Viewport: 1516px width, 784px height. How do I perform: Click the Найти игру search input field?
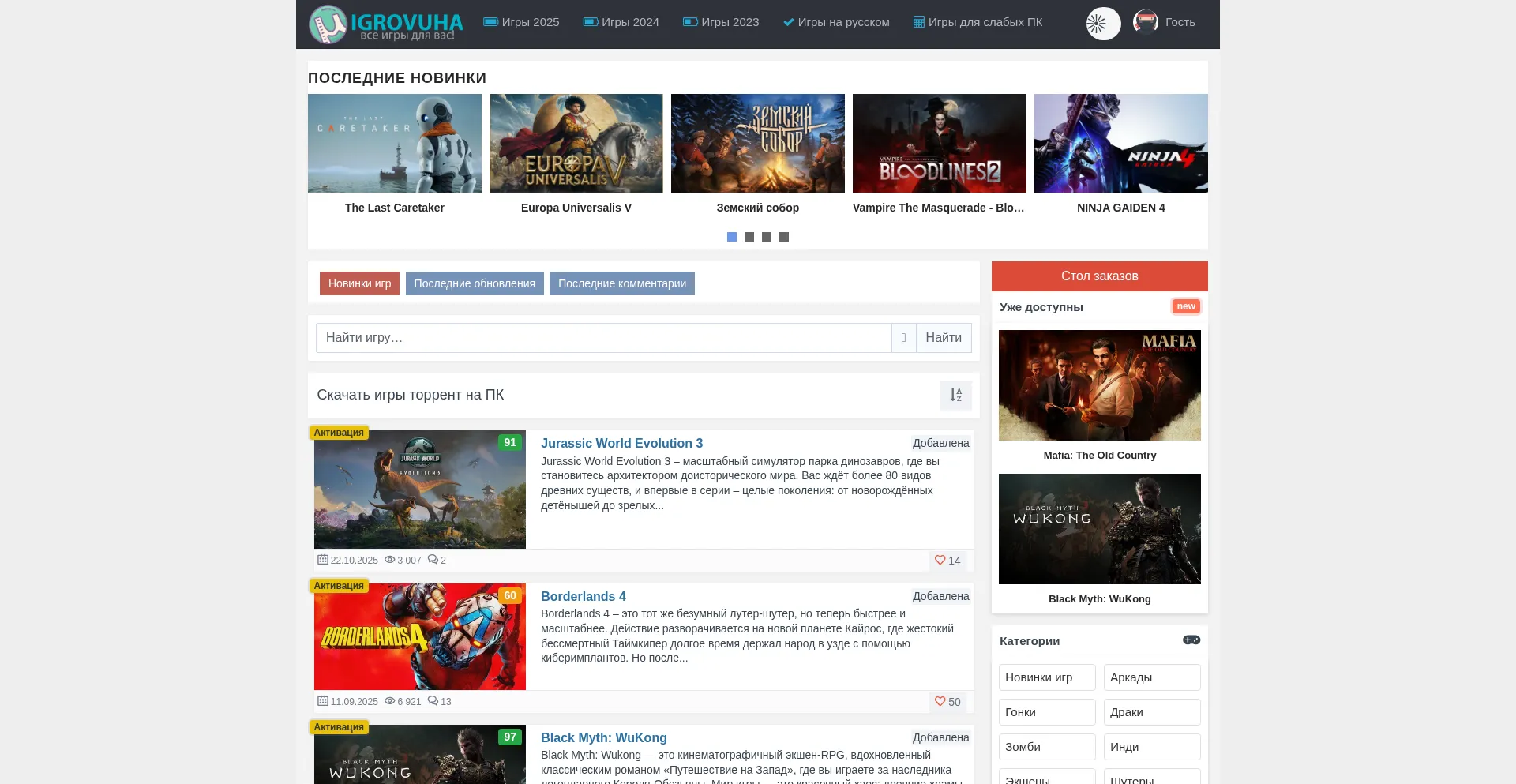coord(603,338)
